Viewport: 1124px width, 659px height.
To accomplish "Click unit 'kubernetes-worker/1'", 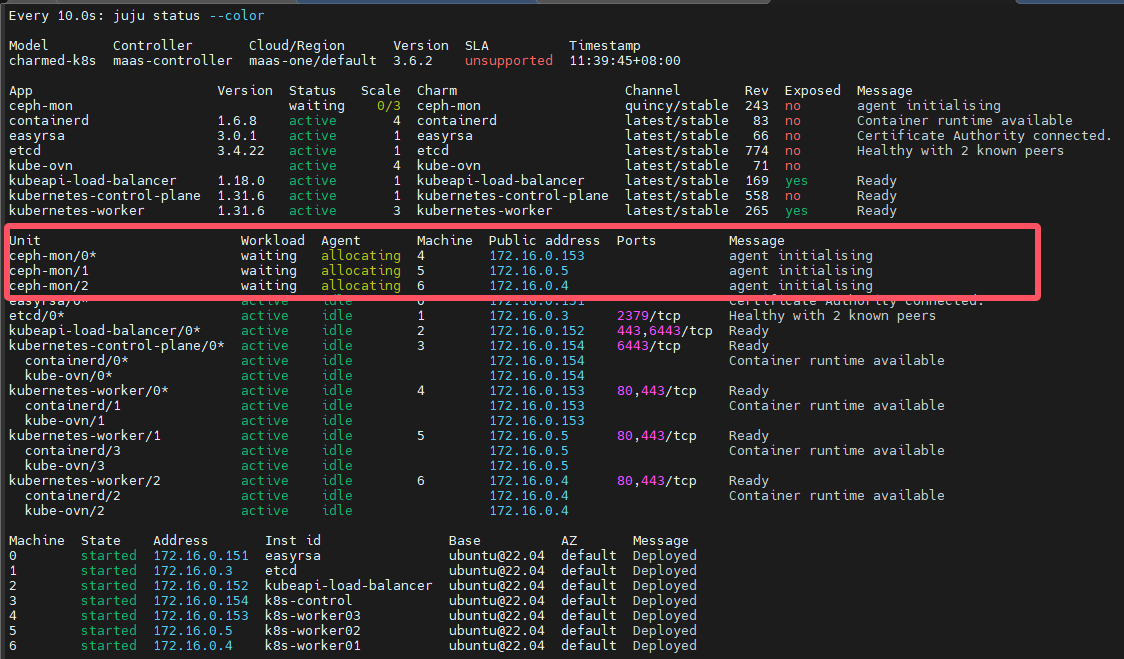I will pyautogui.click(x=85, y=437).
